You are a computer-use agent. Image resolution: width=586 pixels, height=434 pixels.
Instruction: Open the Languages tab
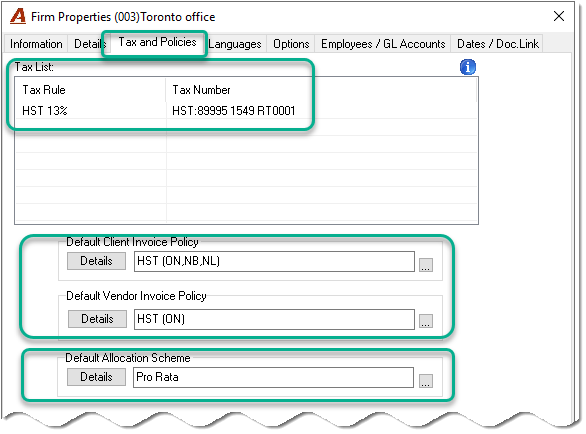(235, 44)
